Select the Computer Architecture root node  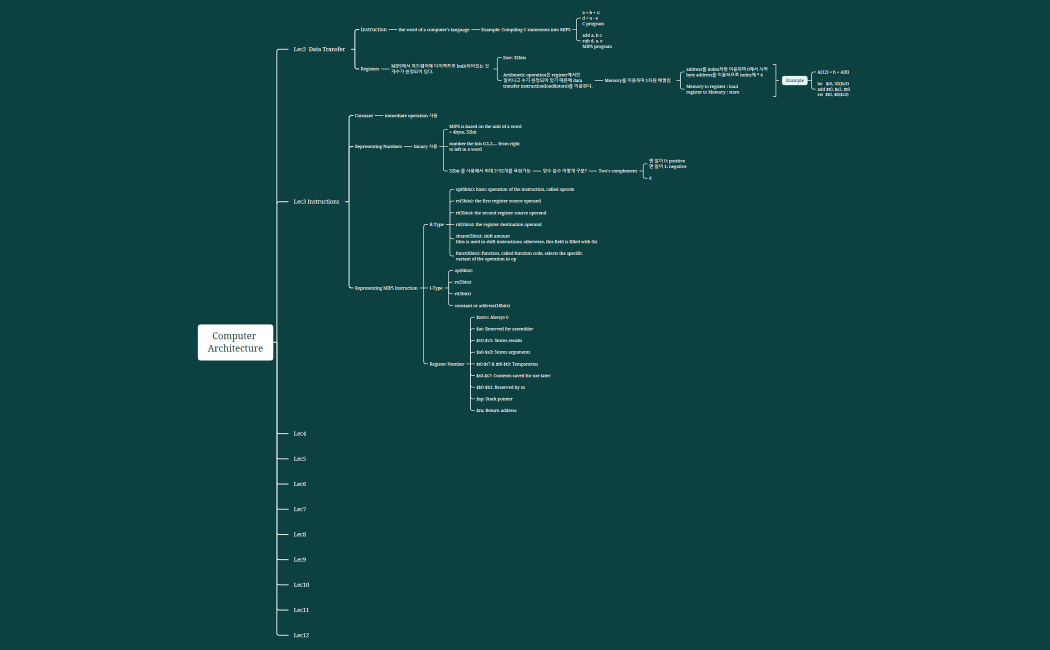(x=235, y=342)
